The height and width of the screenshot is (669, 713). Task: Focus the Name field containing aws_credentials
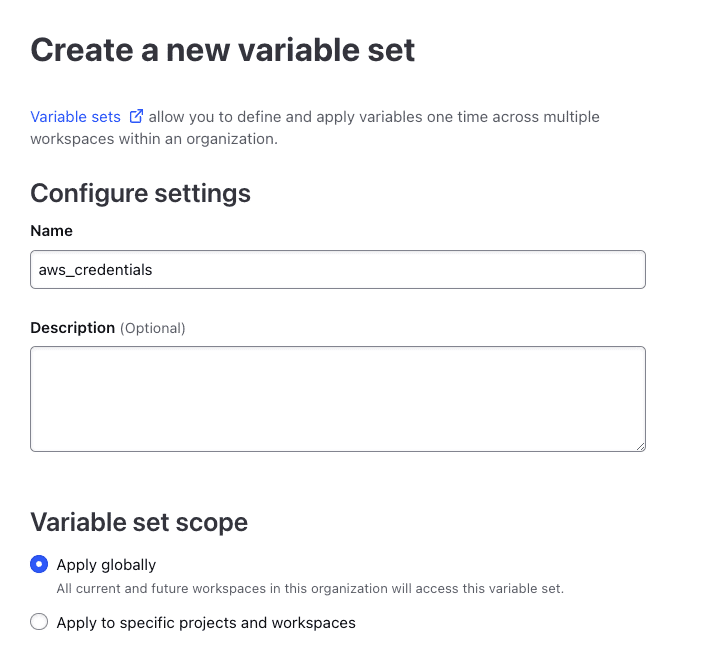338,269
